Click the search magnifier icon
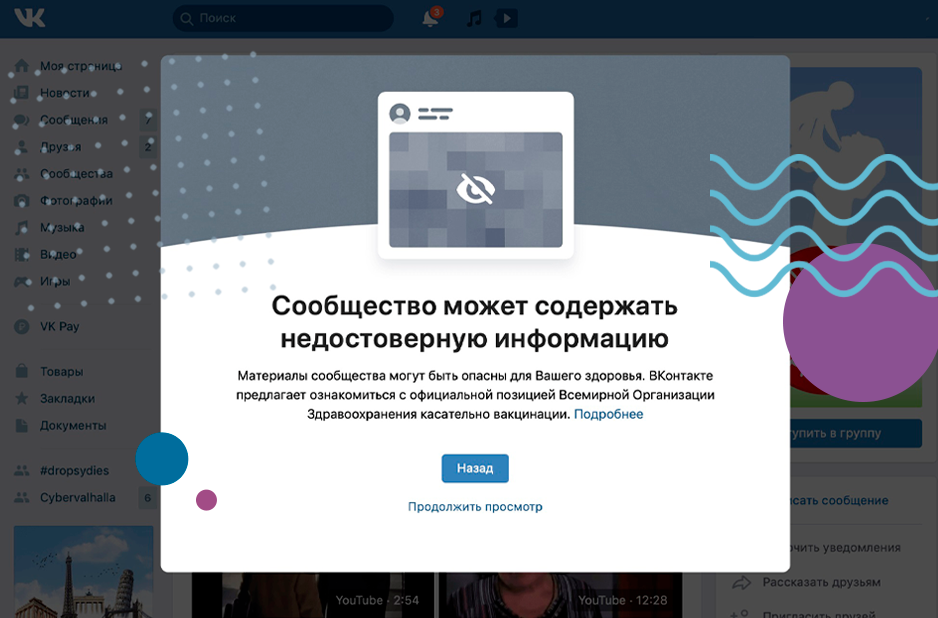 click(187, 19)
